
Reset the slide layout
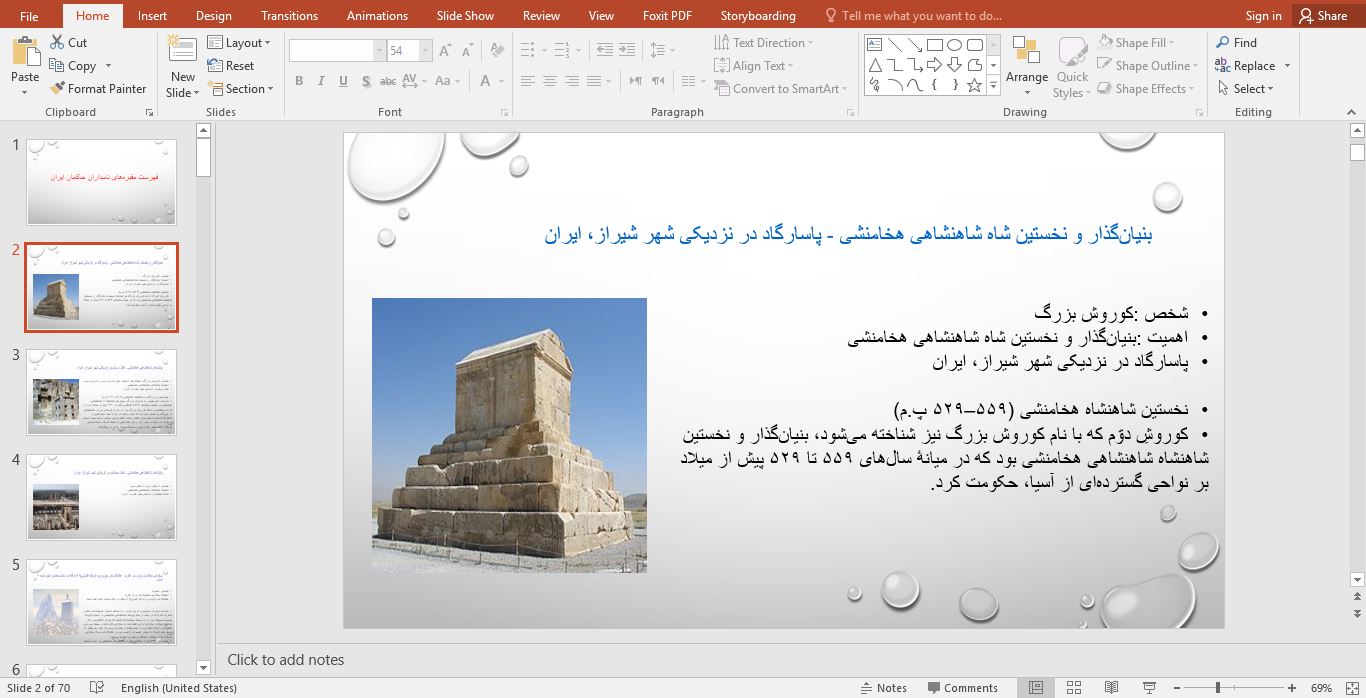click(x=231, y=66)
